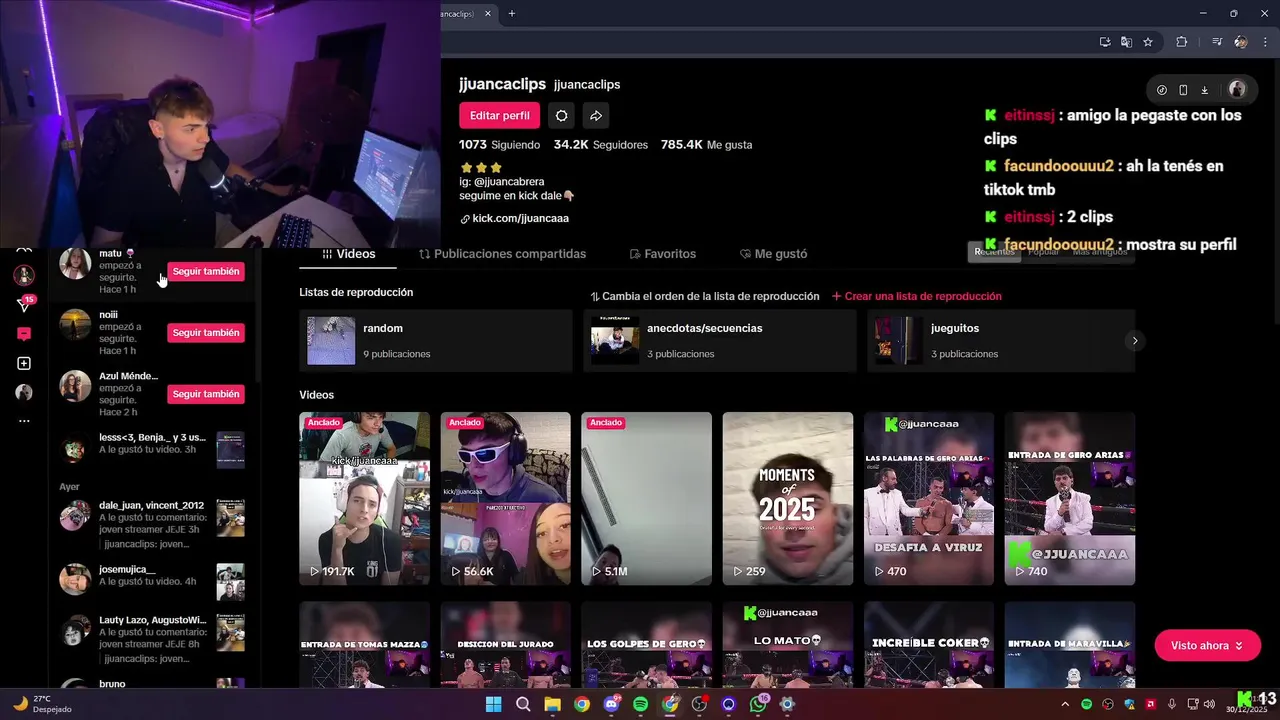The image size is (1280, 720).
Task: Click Crear una lista de reproducción
Action: tap(916, 296)
